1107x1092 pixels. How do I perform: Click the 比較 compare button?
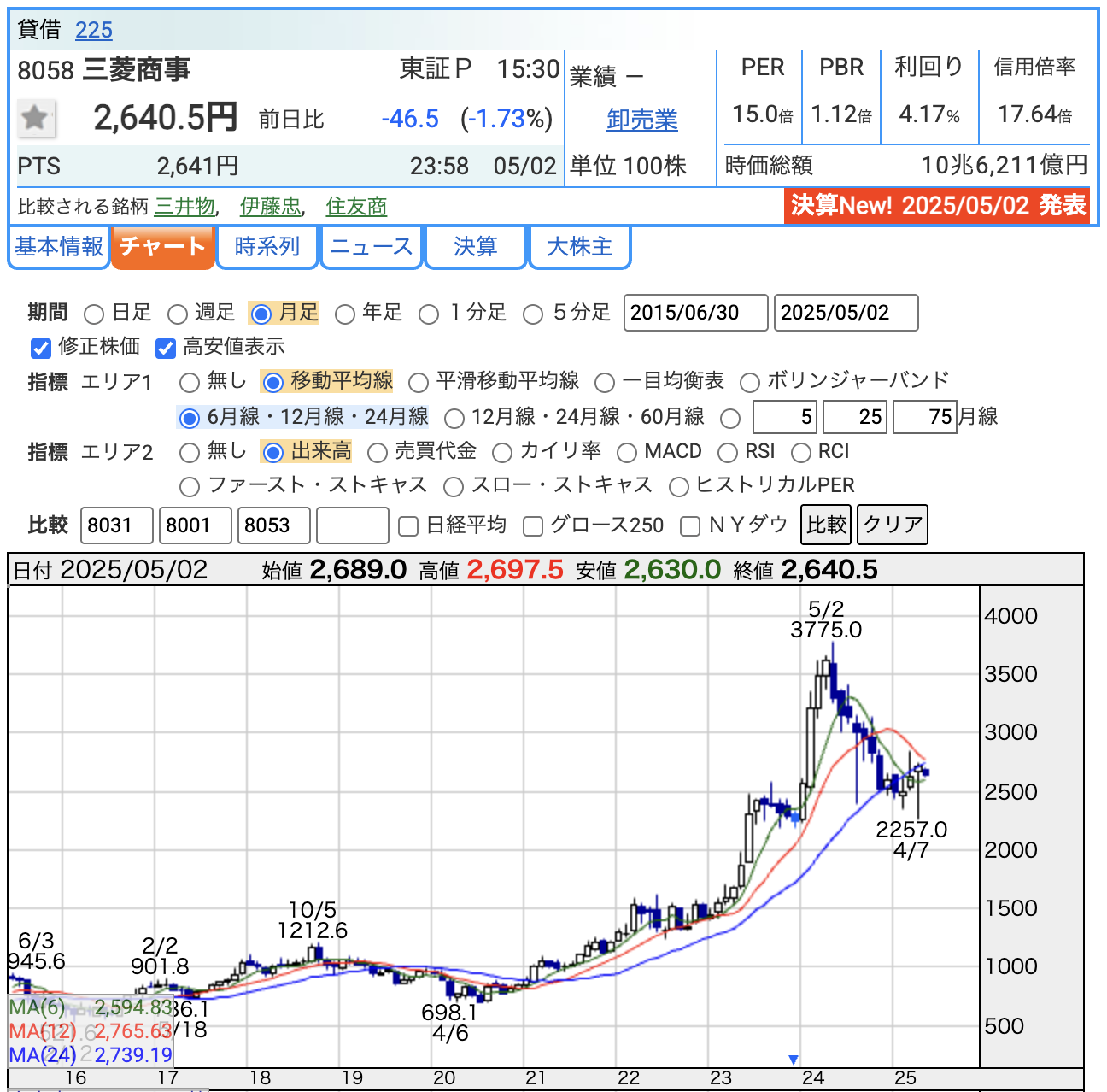click(x=826, y=525)
